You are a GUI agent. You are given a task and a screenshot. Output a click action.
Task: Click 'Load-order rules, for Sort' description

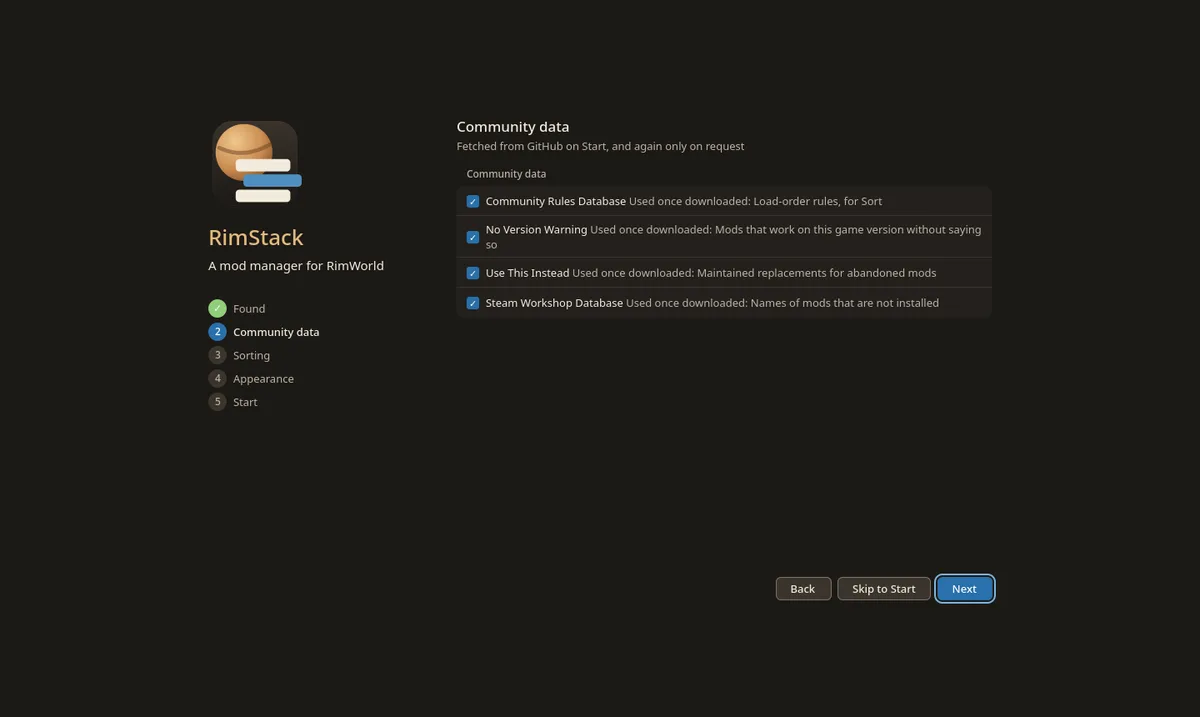(x=817, y=201)
